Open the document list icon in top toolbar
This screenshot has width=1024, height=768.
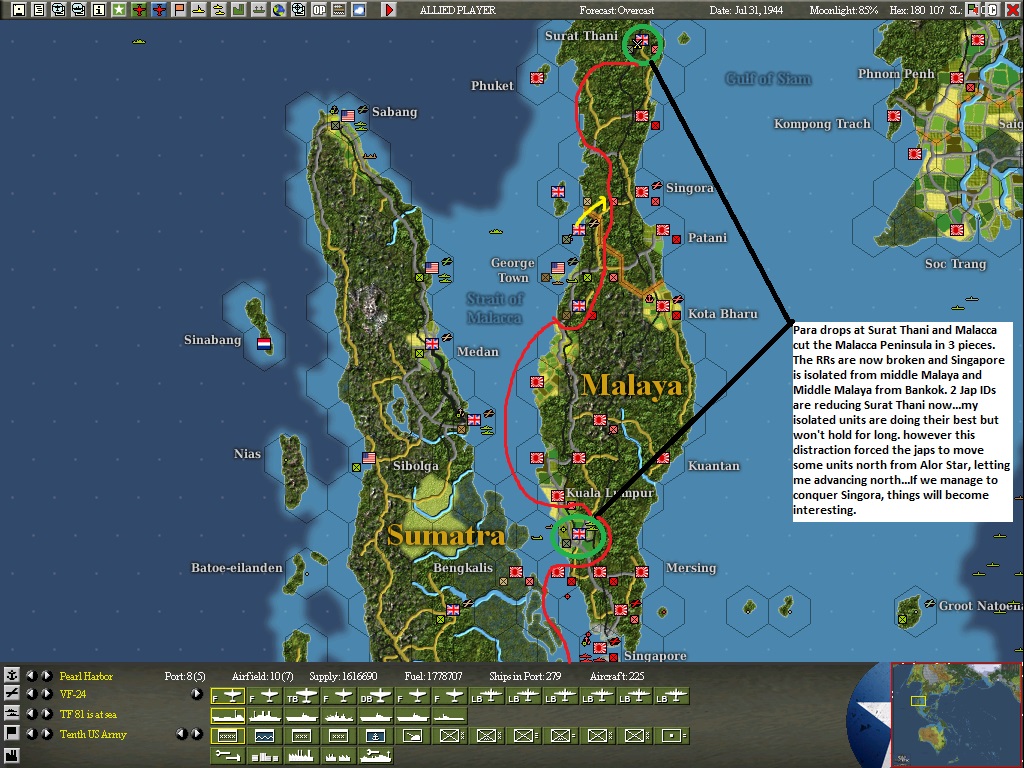click(39, 10)
